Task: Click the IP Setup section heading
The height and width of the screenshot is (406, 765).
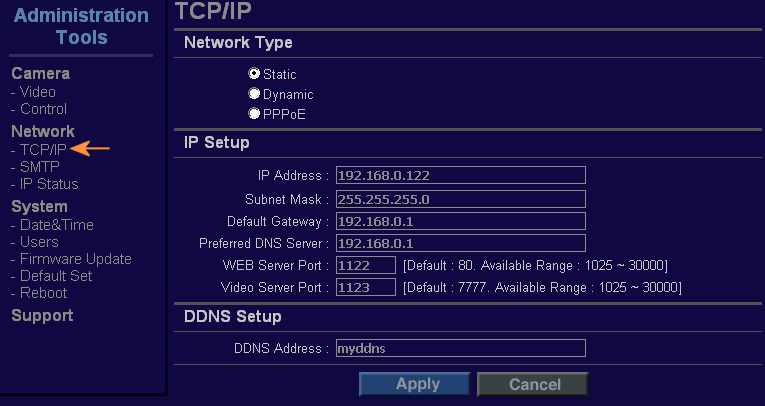Action: click(x=217, y=142)
